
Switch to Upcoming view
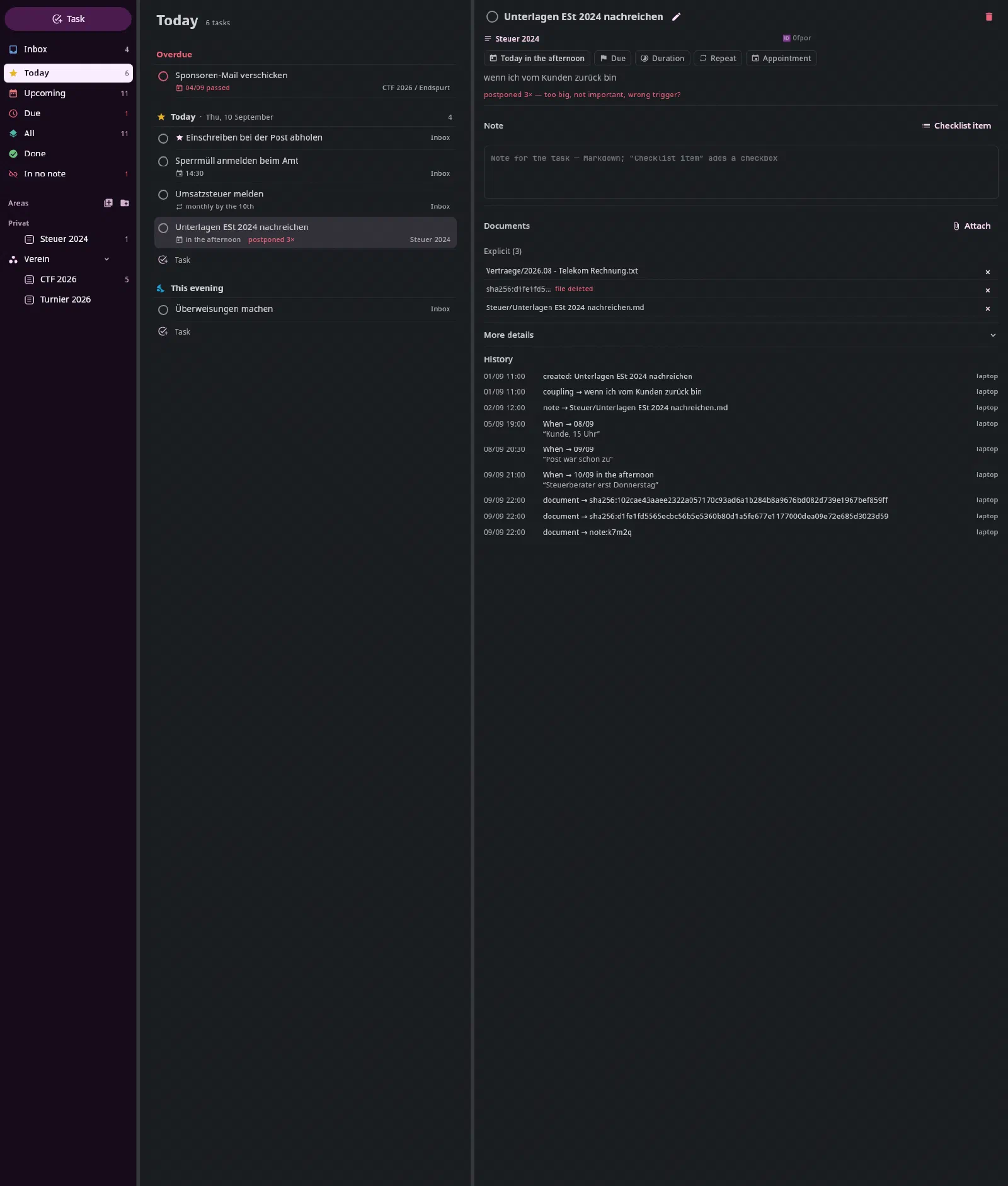[x=68, y=93]
